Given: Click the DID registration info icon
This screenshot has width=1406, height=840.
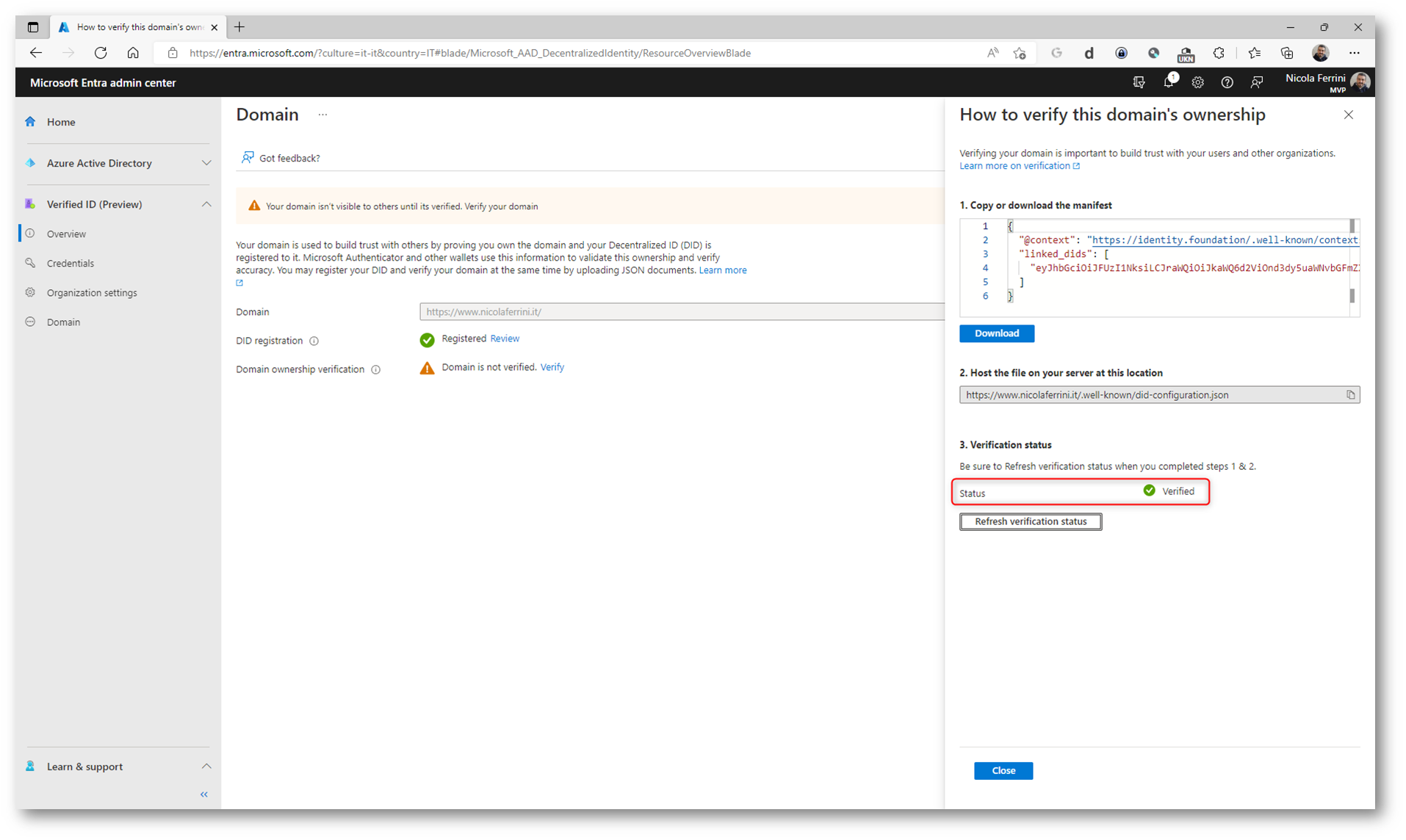Looking at the screenshot, I should point(314,341).
